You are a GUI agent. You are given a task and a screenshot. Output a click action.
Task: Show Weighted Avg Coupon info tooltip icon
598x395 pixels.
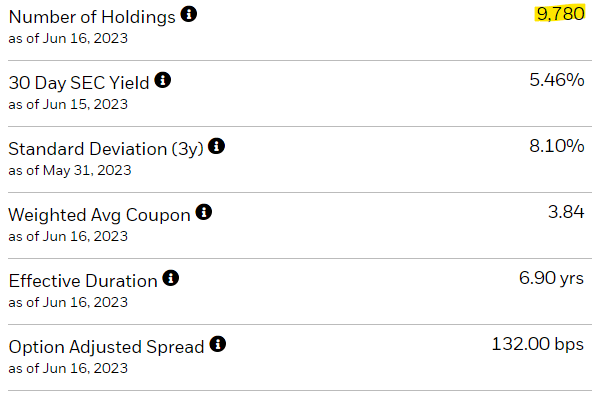pyautogui.click(x=204, y=212)
